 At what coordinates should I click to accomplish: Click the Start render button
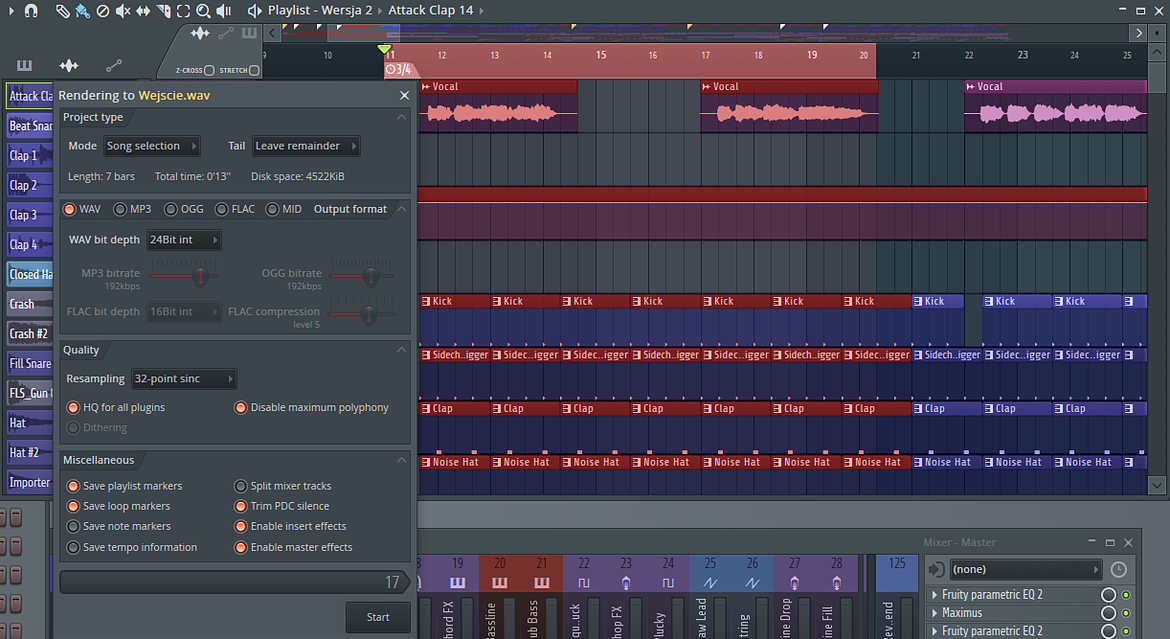[378, 617]
